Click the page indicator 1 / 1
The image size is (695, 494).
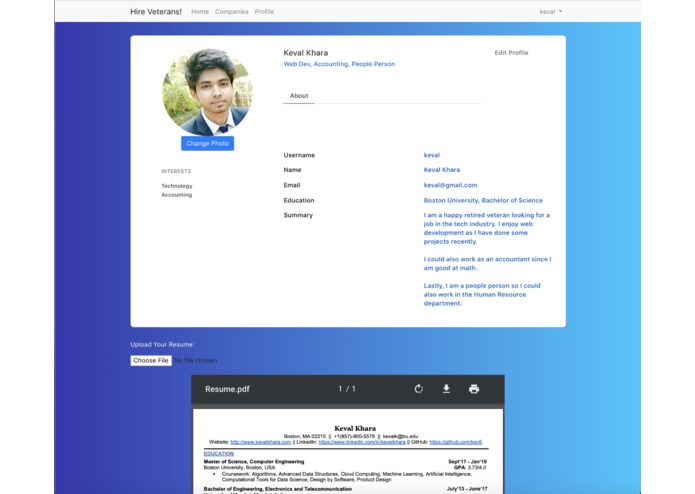(x=347, y=389)
